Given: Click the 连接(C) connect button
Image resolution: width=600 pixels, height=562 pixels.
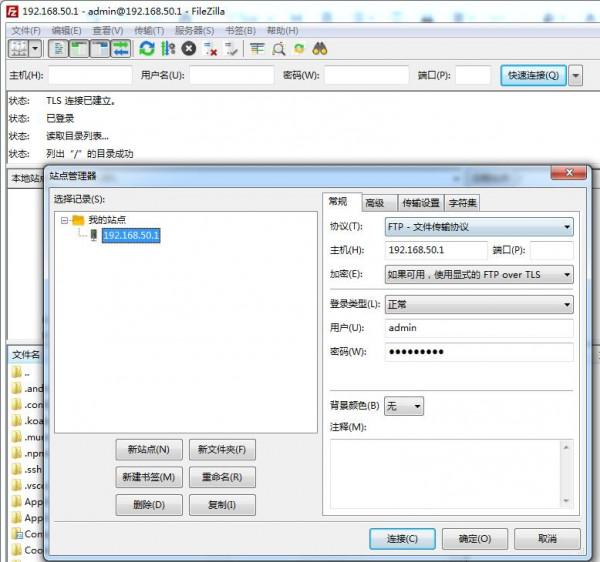Looking at the screenshot, I should [x=403, y=538].
